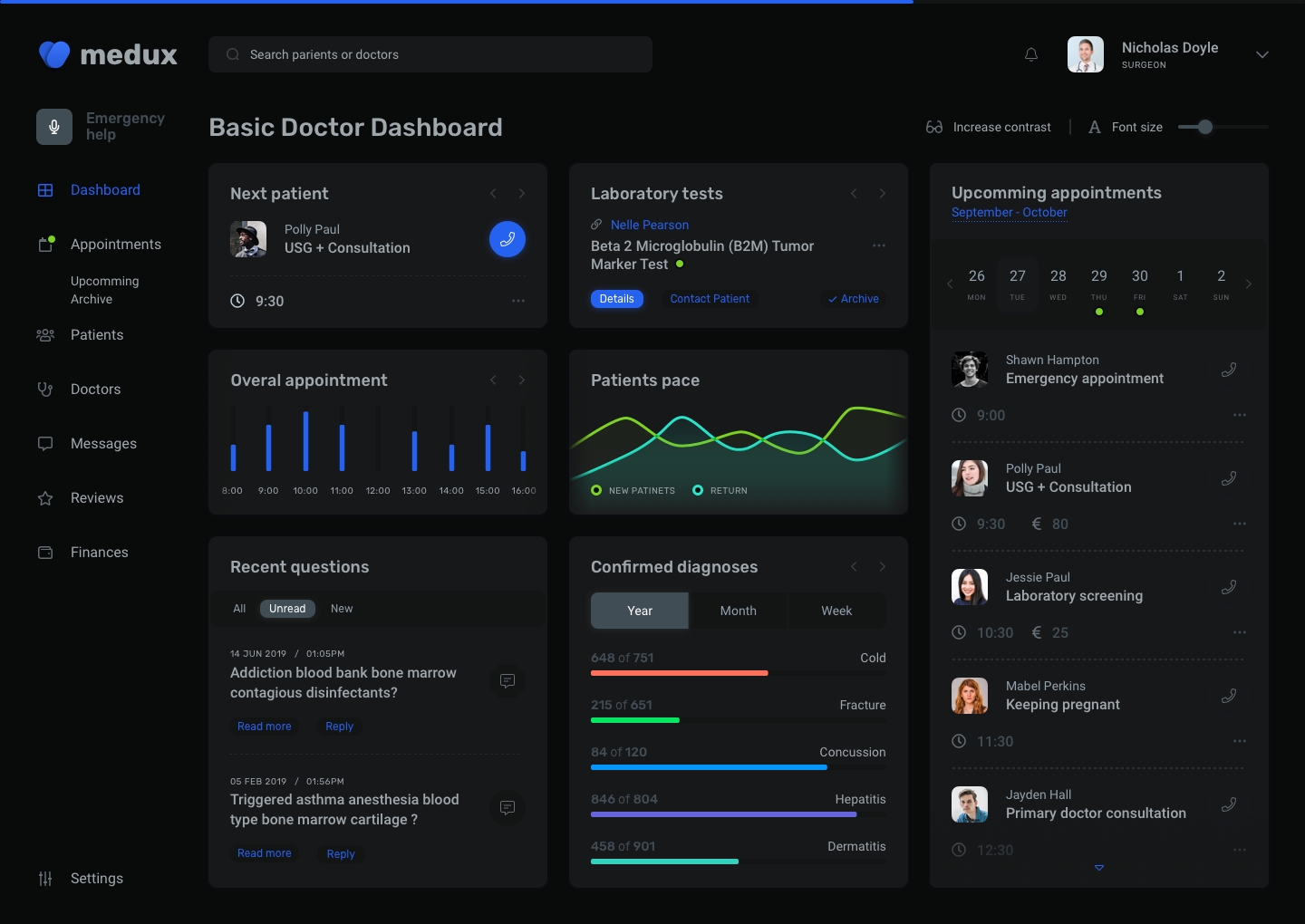Switch diagnoses to Year tab

click(x=640, y=611)
